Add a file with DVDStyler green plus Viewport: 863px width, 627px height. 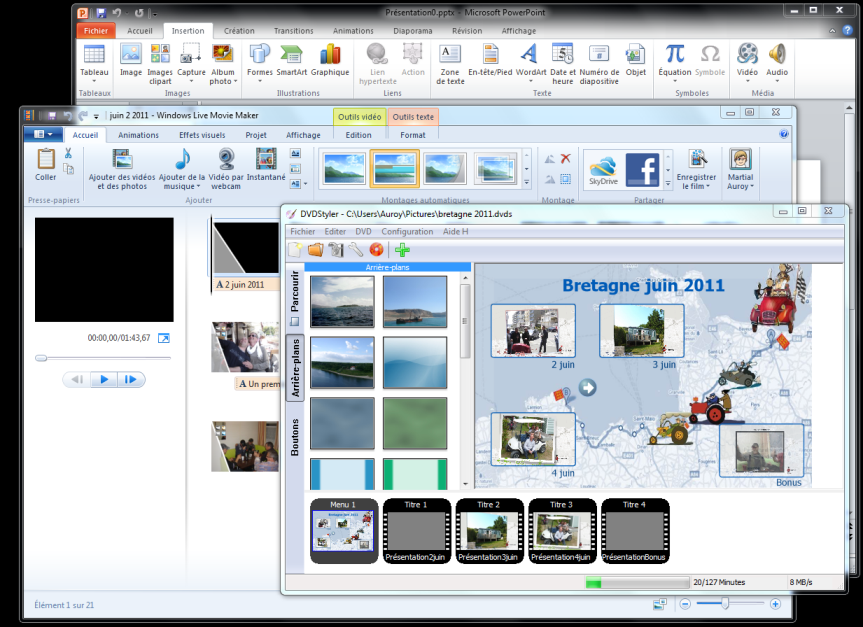tap(402, 250)
